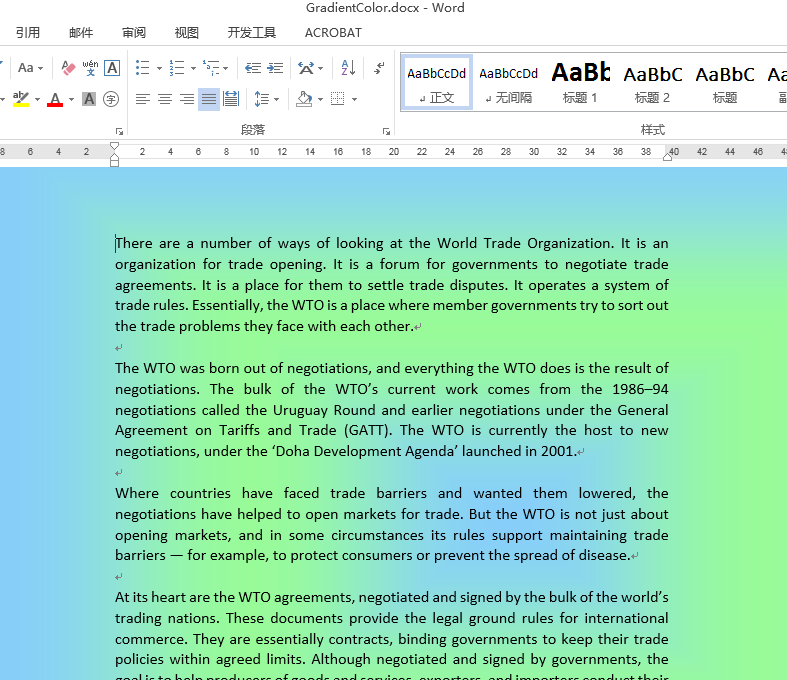The image size is (787, 680).
Task: Open the font dialog launcher
Action: coord(119,131)
